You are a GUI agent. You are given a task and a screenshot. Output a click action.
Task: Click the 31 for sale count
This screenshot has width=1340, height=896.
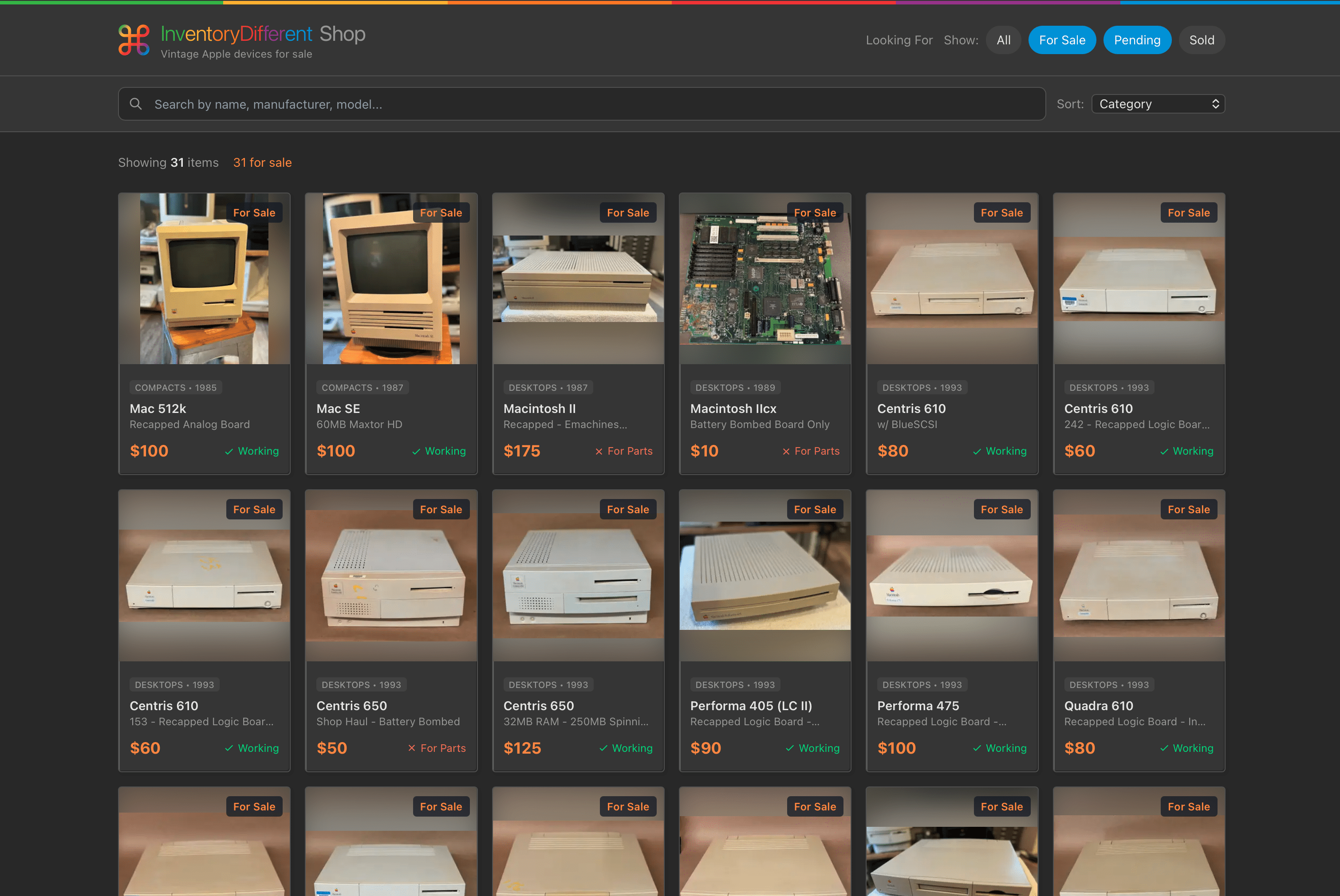click(x=262, y=163)
